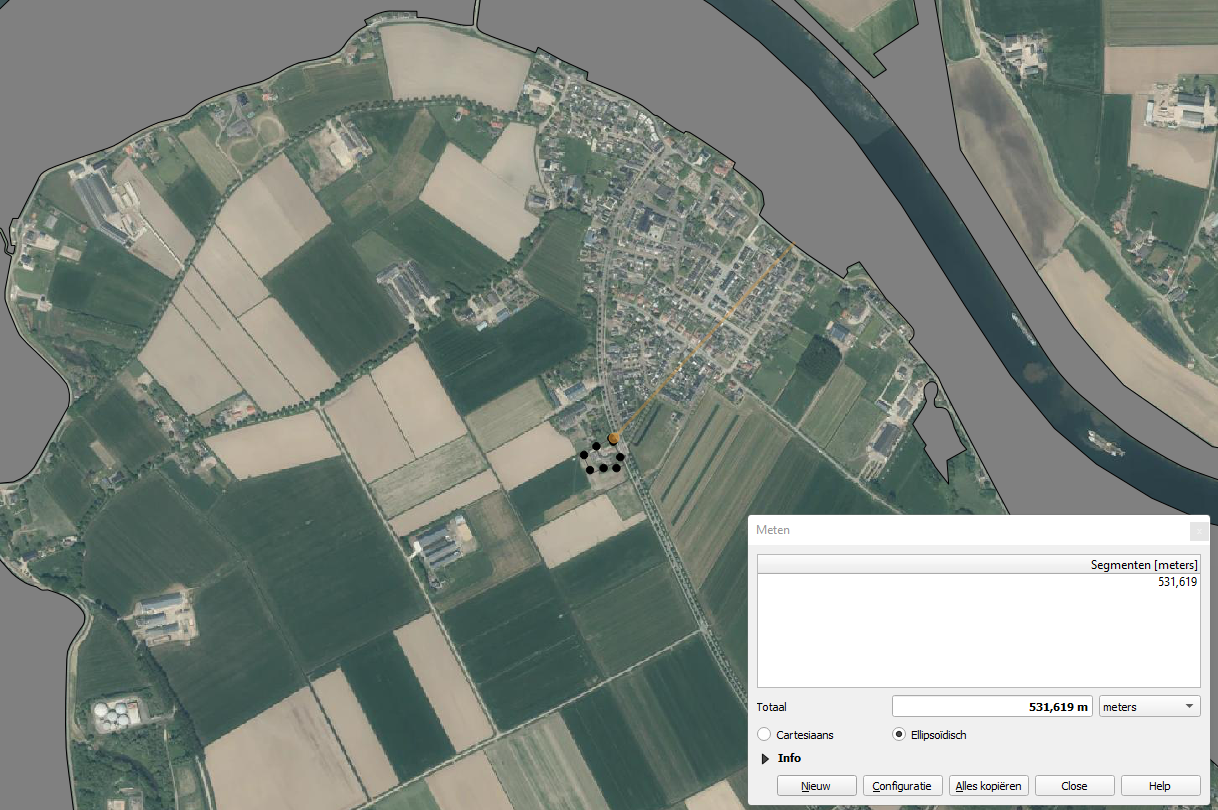Select the 531,619 segment row
The image size is (1218, 810).
click(978, 582)
